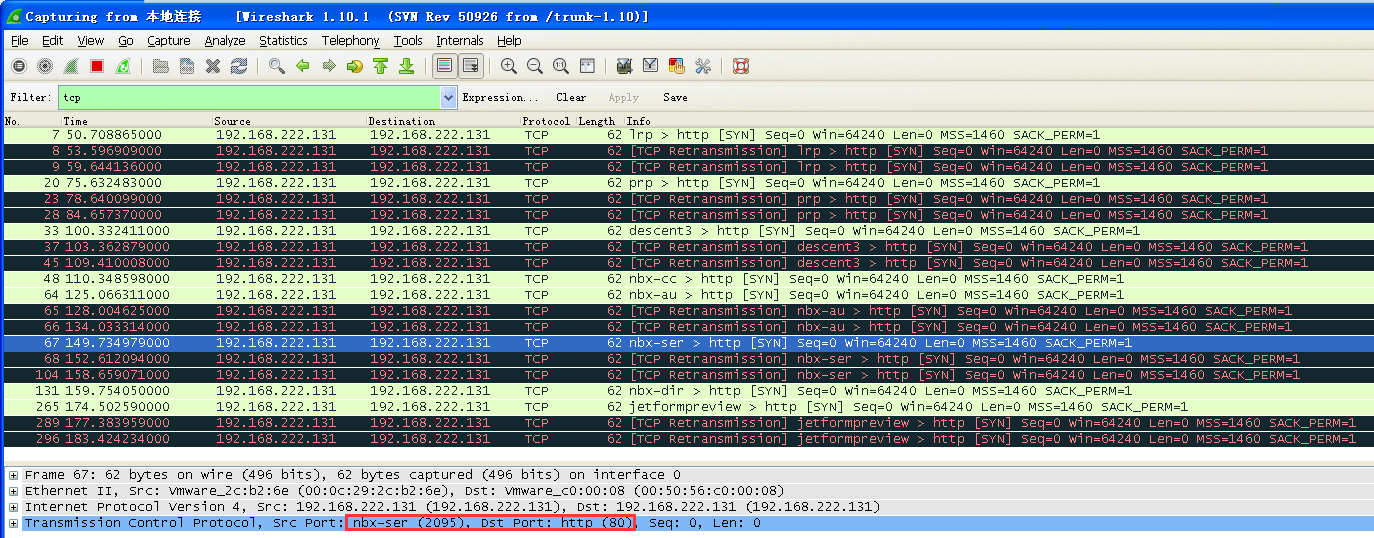Edit display filters icon
Image resolution: width=1374 pixels, height=538 pixels.
(651, 66)
